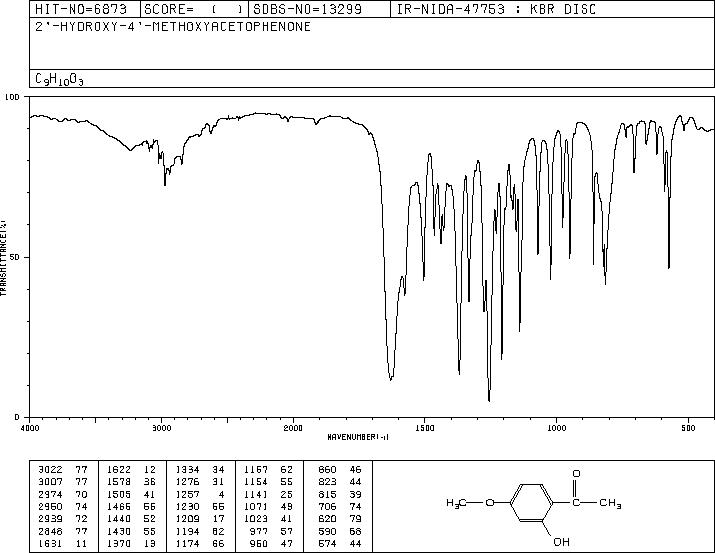The width and height of the screenshot is (715, 553).
Task: Click the 3000 x-axis tick label
Action: point(161,428)
